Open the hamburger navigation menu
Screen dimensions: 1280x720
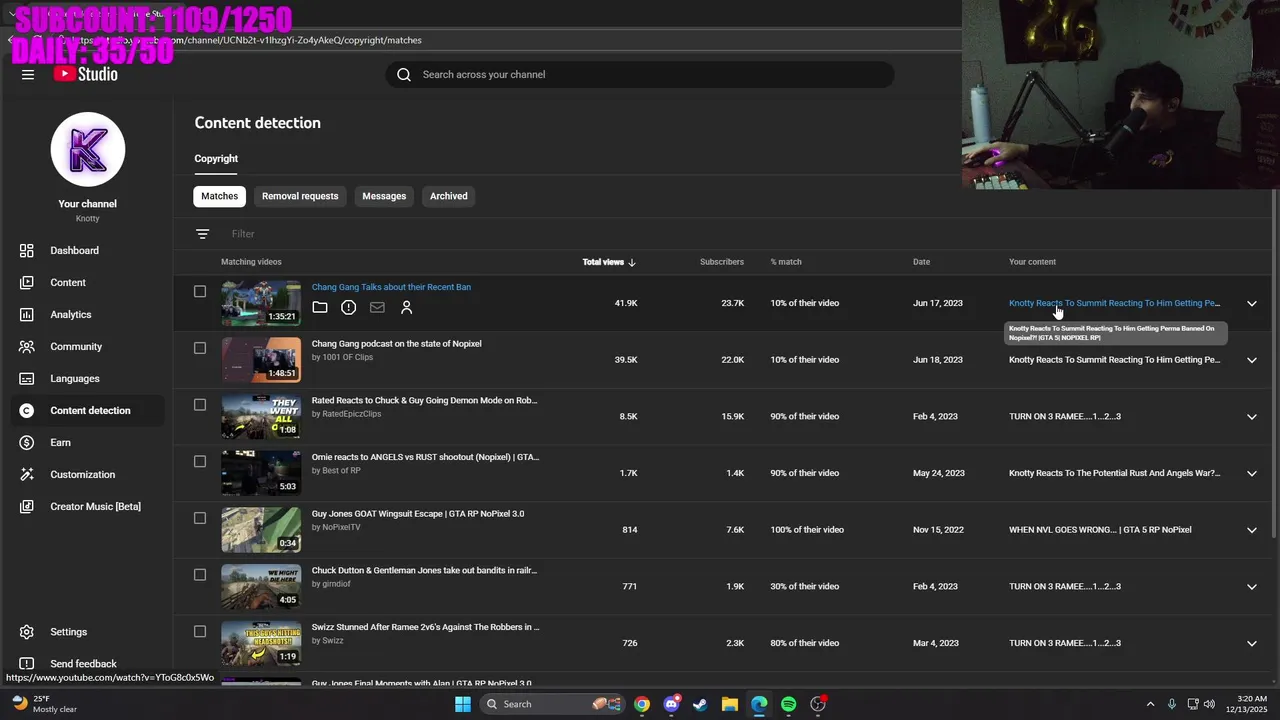(x=28, y=74)
